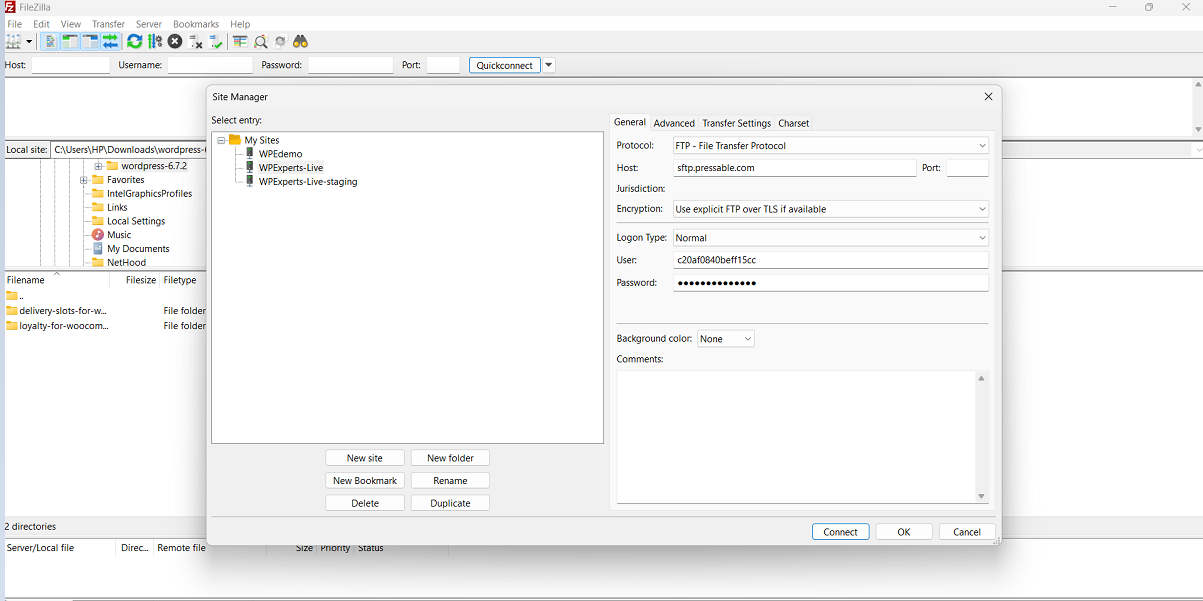This screenshot has height=601, width=1203.
Task: Click the Cancel current operation icon
Action: coord(174,41)
